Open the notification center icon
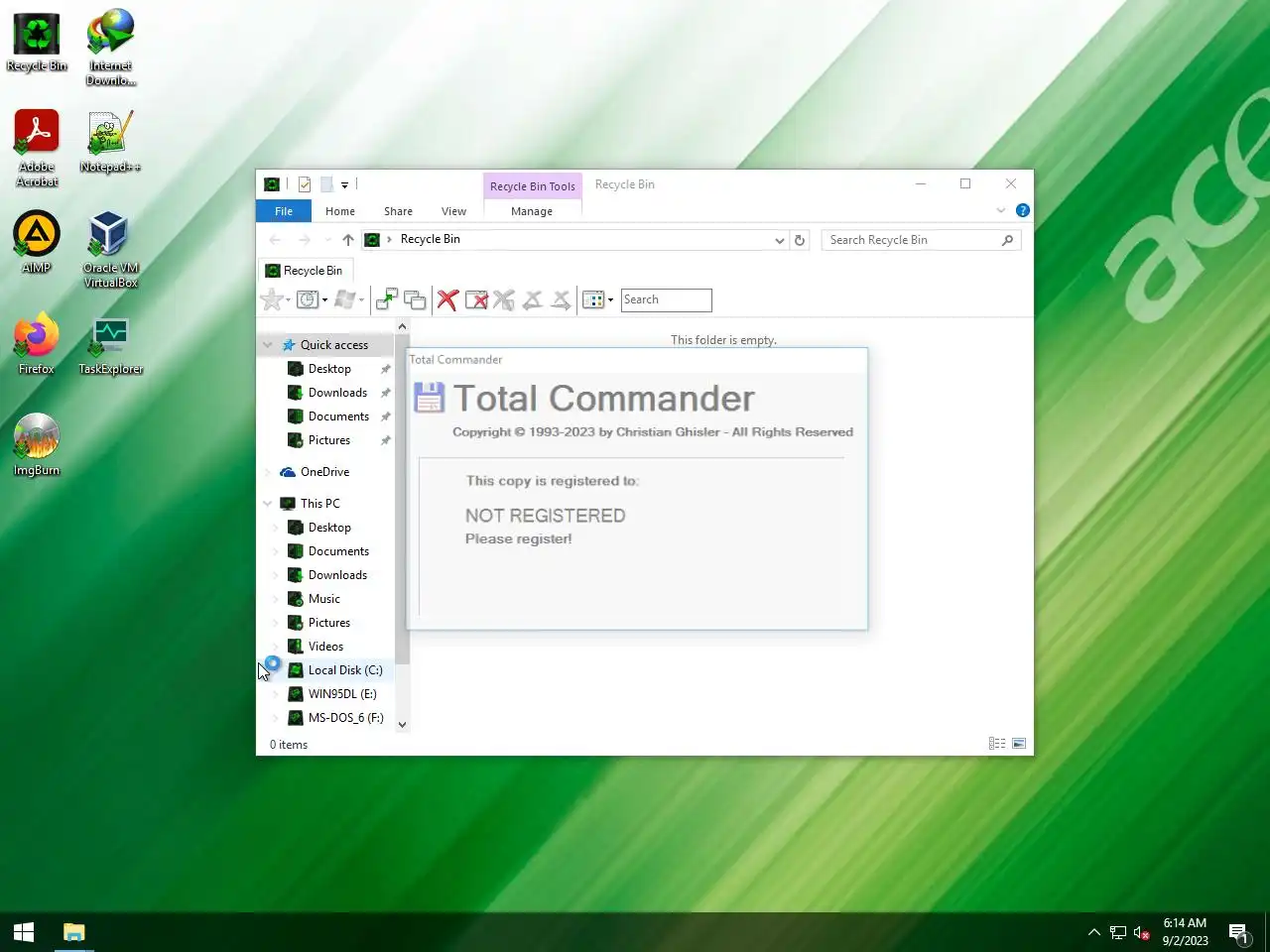1270x952 pixels. [1239, 932]
